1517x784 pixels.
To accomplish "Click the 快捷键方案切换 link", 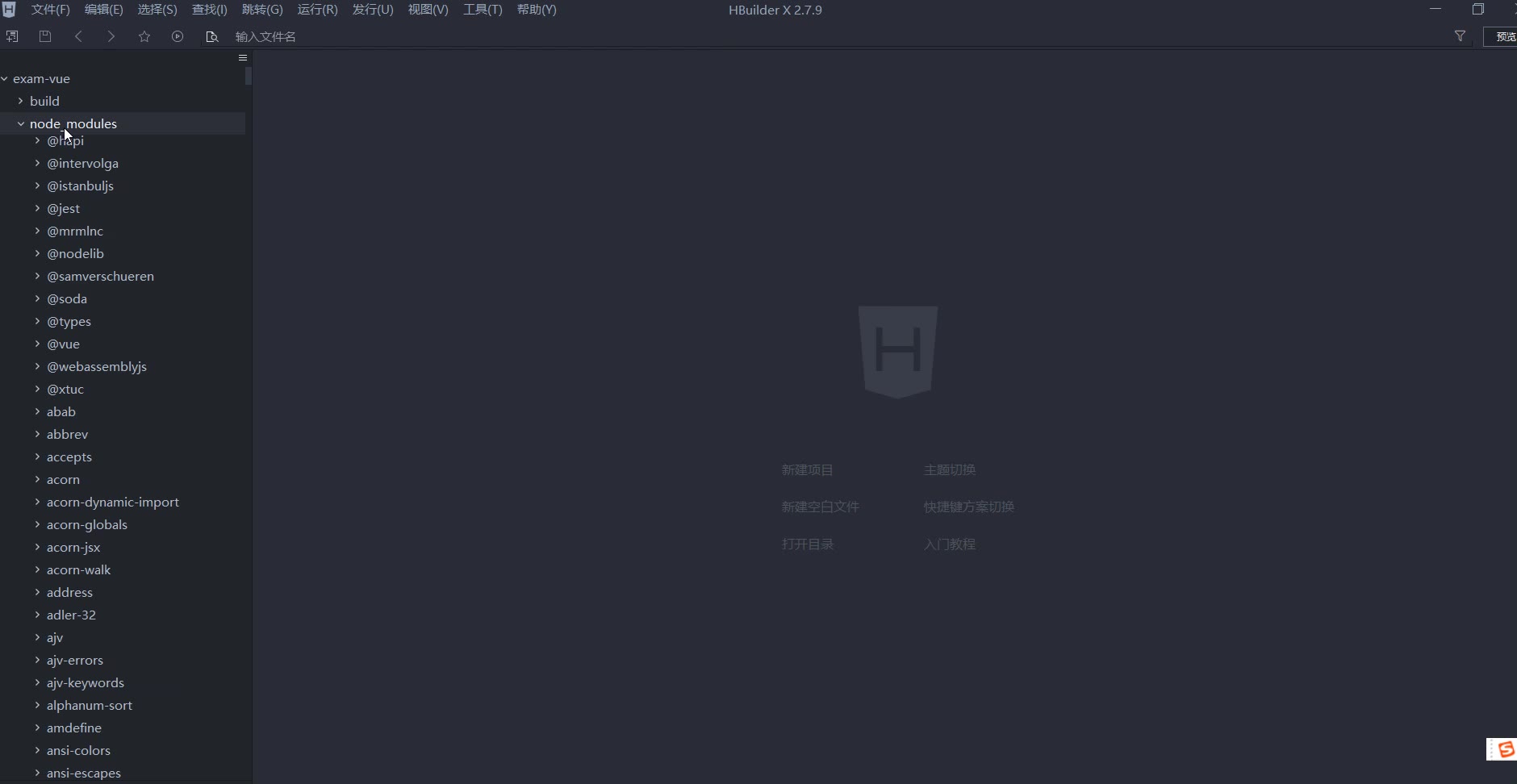I will pyautogui.click(x=968, y=507).
